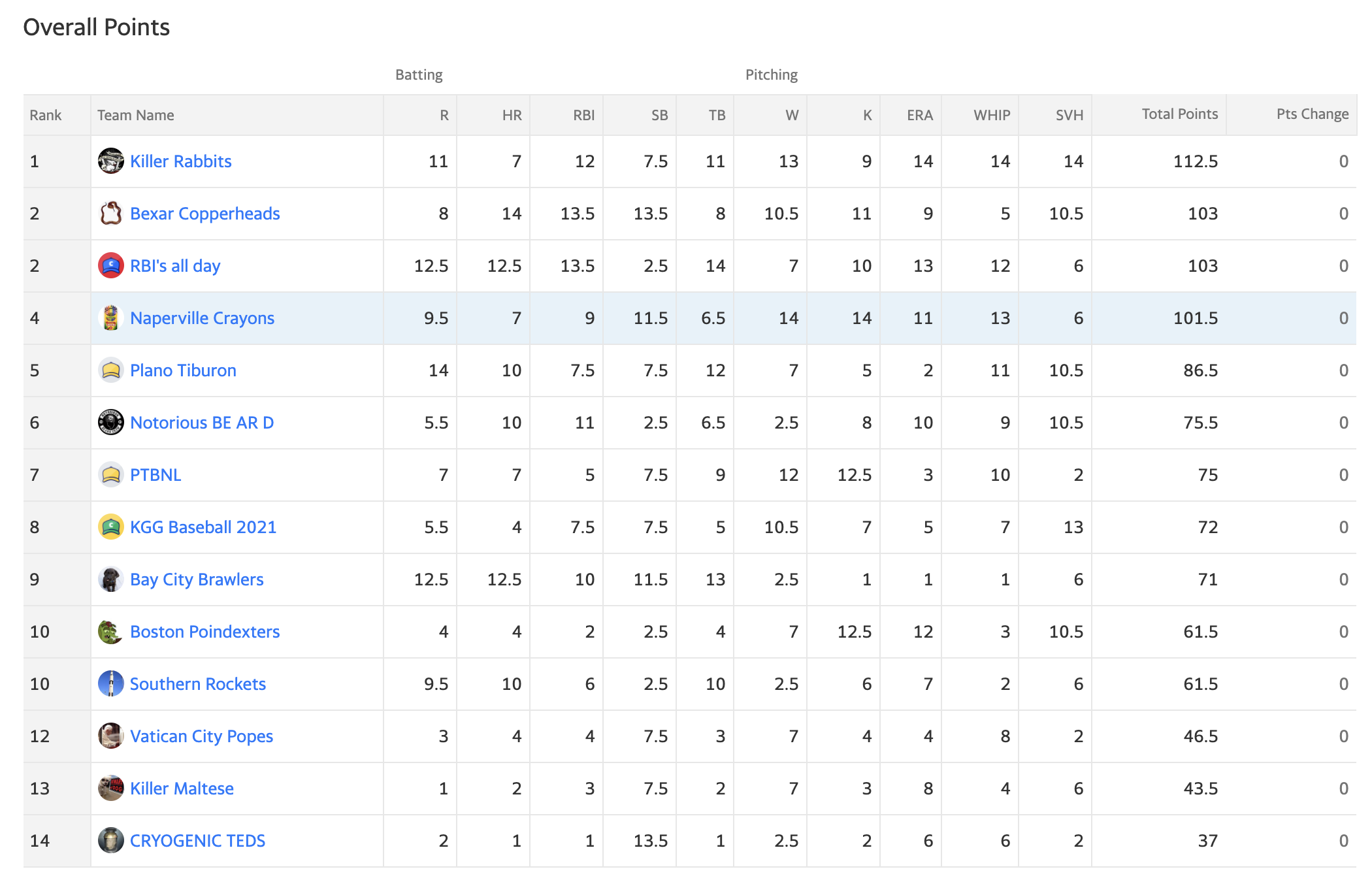Click the Bay City Brawlers dog logo

pyautogui.click(x=110, y=579)
